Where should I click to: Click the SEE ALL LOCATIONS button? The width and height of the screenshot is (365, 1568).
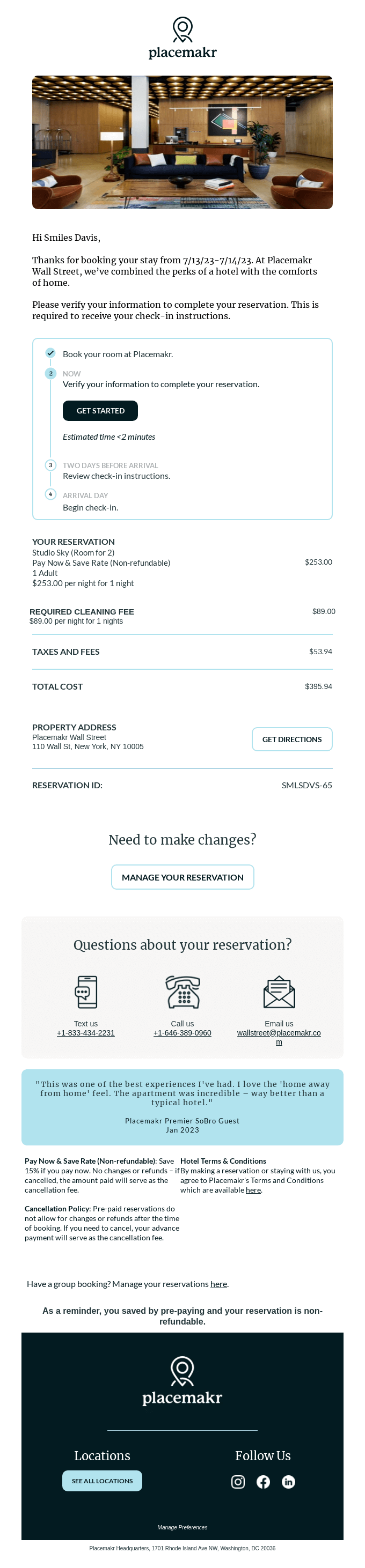pos(102,1481)
